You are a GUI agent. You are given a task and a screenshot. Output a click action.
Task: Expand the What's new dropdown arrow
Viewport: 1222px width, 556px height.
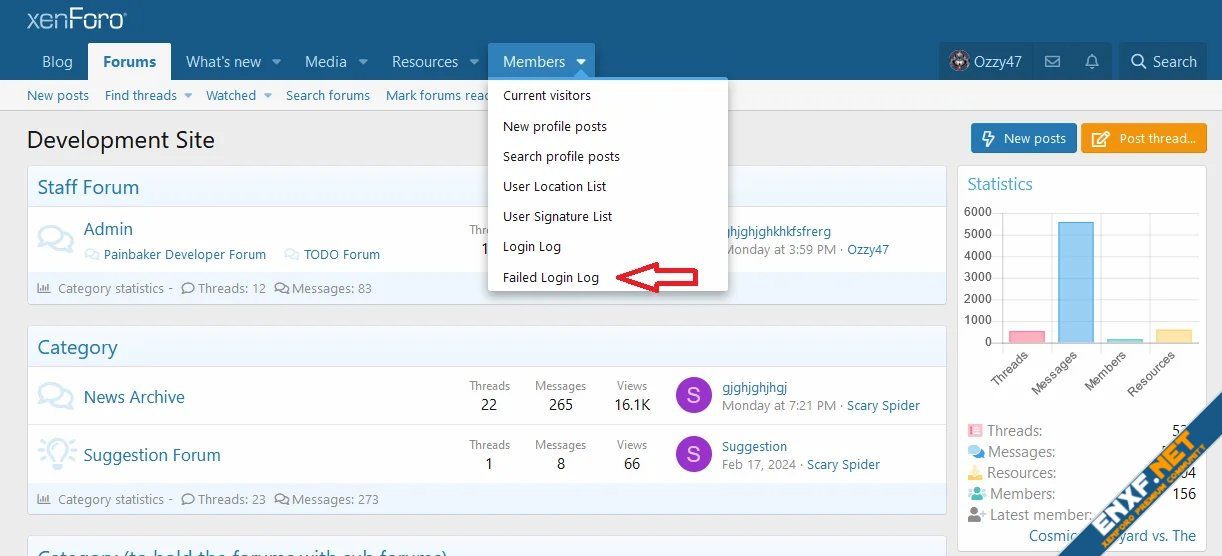[277, 62]
